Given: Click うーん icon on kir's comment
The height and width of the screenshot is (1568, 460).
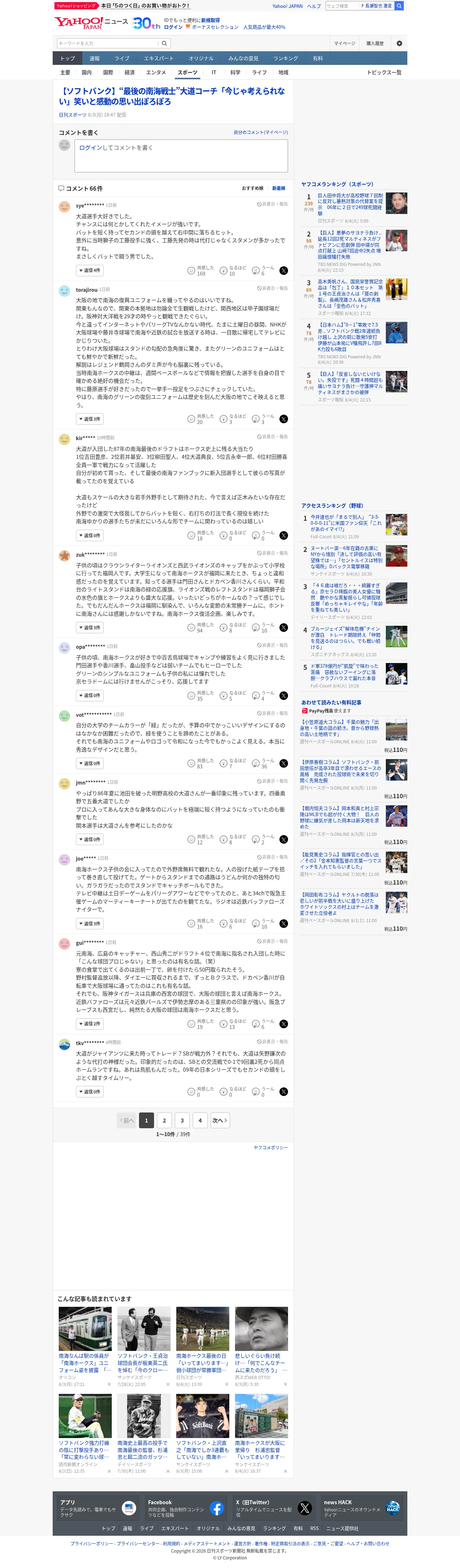Looking at the screenshot, I should [x=255, y=535].
